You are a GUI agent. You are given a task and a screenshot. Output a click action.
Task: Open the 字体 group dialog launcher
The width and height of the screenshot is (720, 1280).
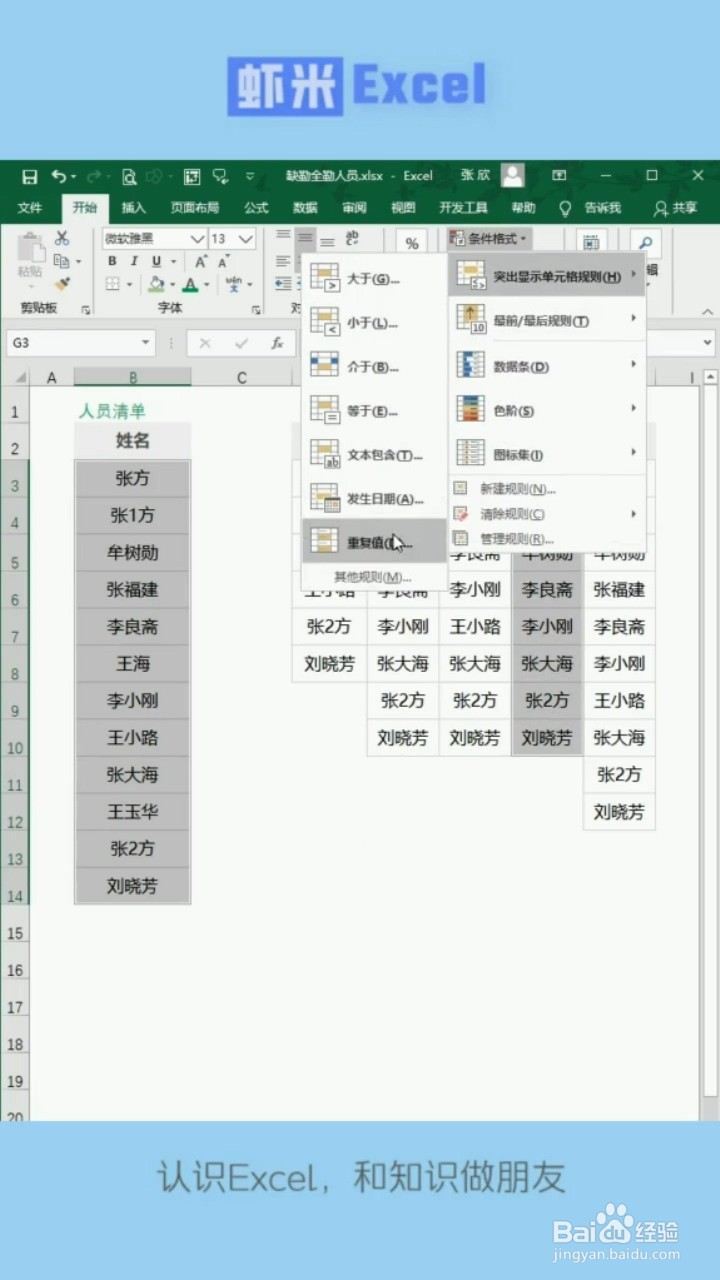(256, 310)
